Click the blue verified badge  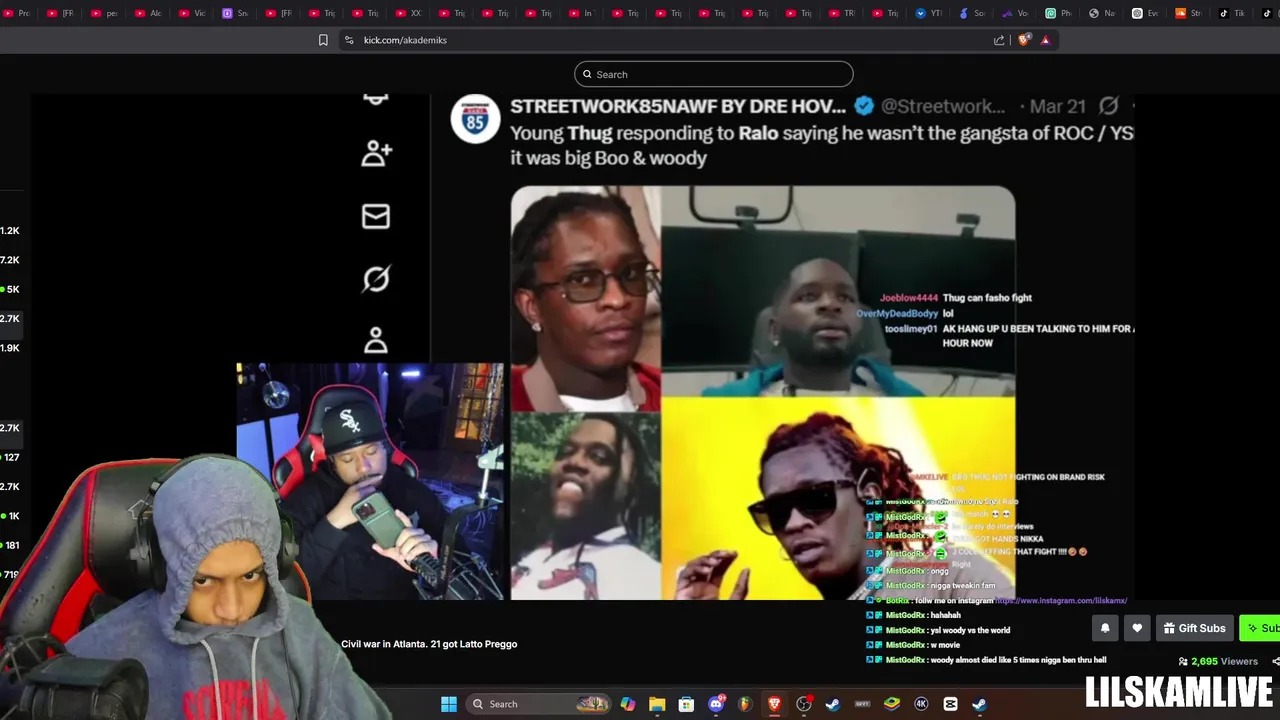(x=864, y=106)
